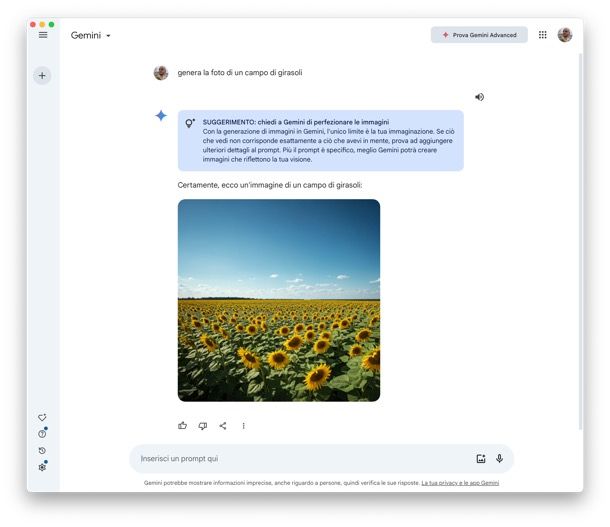
Task: Upload an image using the image icon
Action: point(481,459)
